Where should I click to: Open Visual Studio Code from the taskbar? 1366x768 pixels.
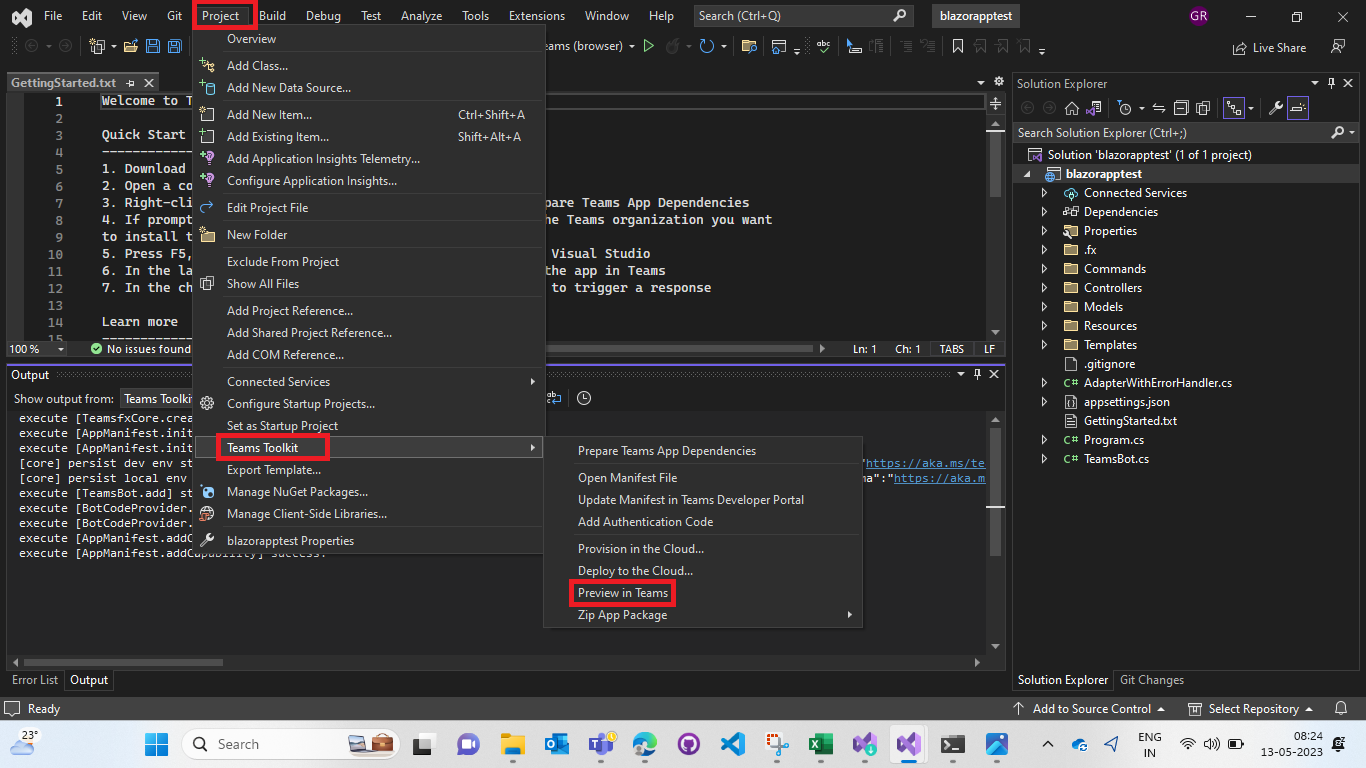pyautogui.click(x=733, y=744)
